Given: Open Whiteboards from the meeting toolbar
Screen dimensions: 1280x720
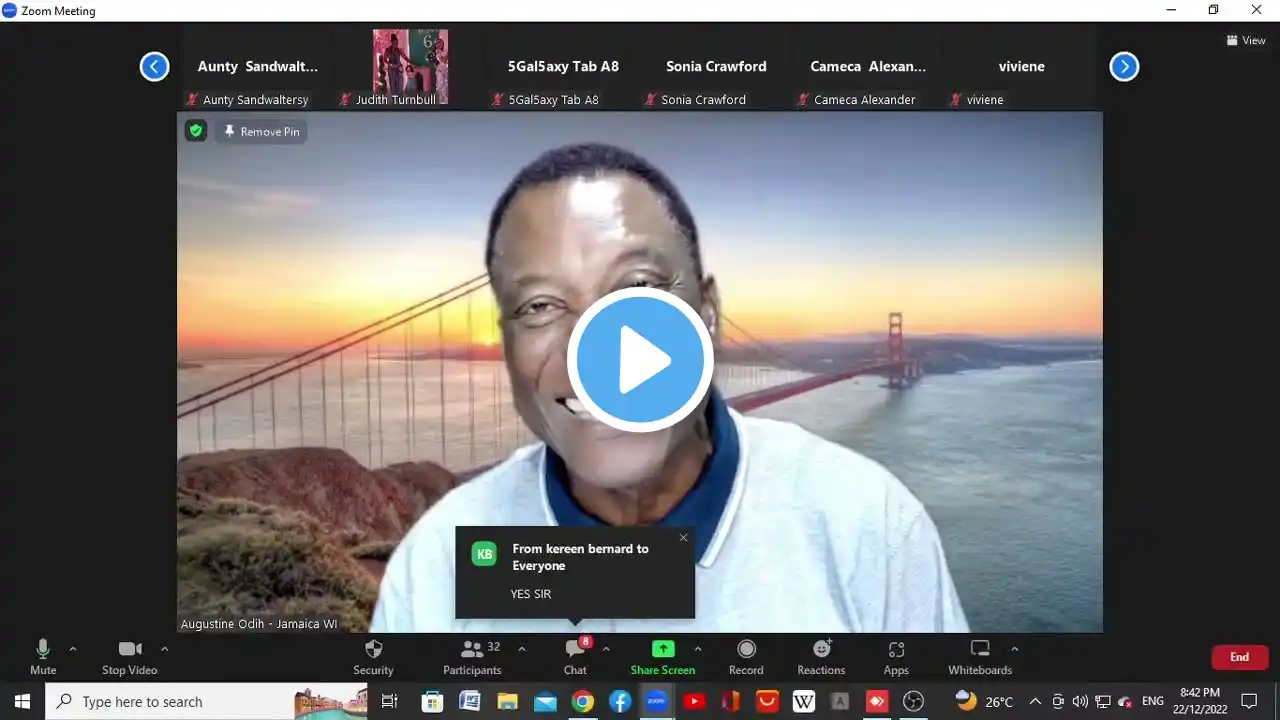Looking at the screenshot, I should [980, 650].
